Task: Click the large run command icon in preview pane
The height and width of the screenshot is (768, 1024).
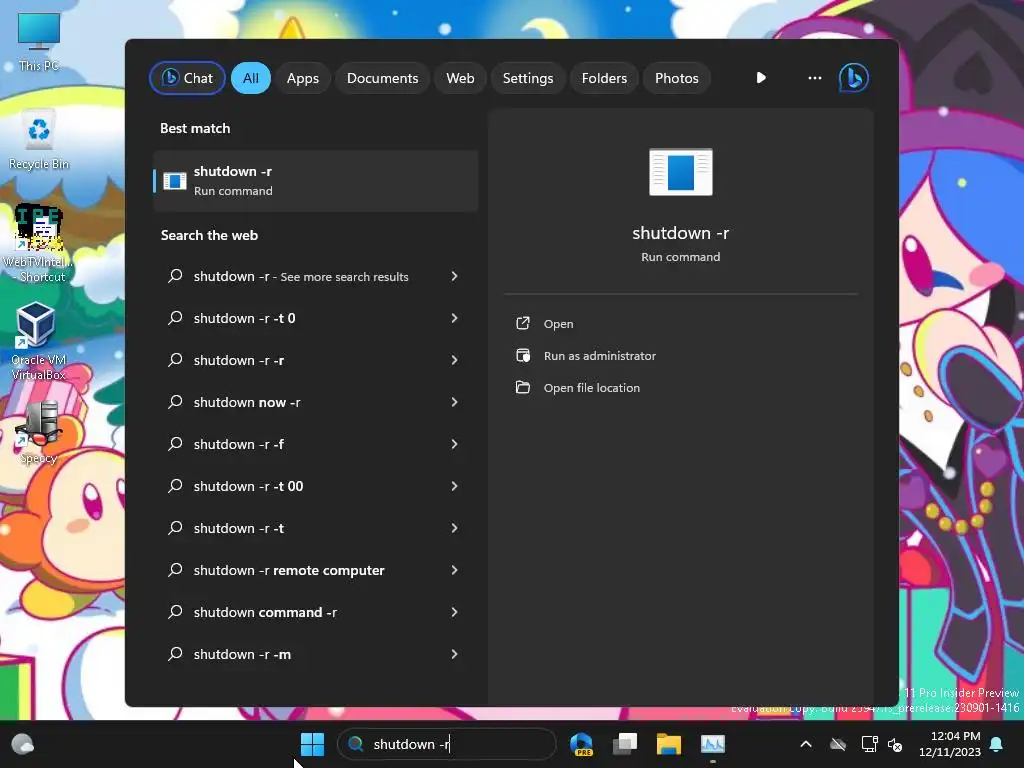Action: tap(680, 172)
